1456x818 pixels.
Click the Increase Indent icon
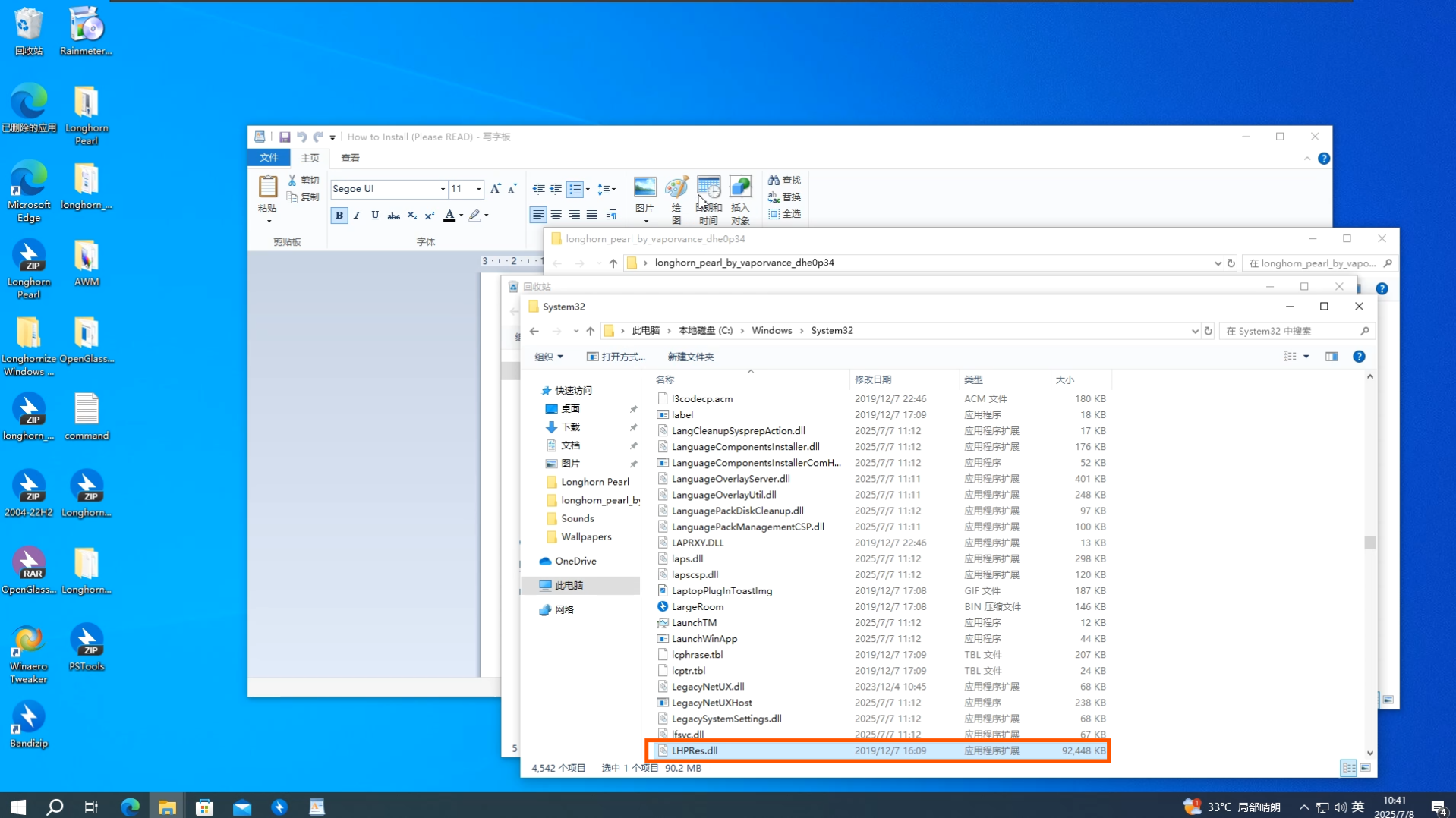[x=556, y=189]
